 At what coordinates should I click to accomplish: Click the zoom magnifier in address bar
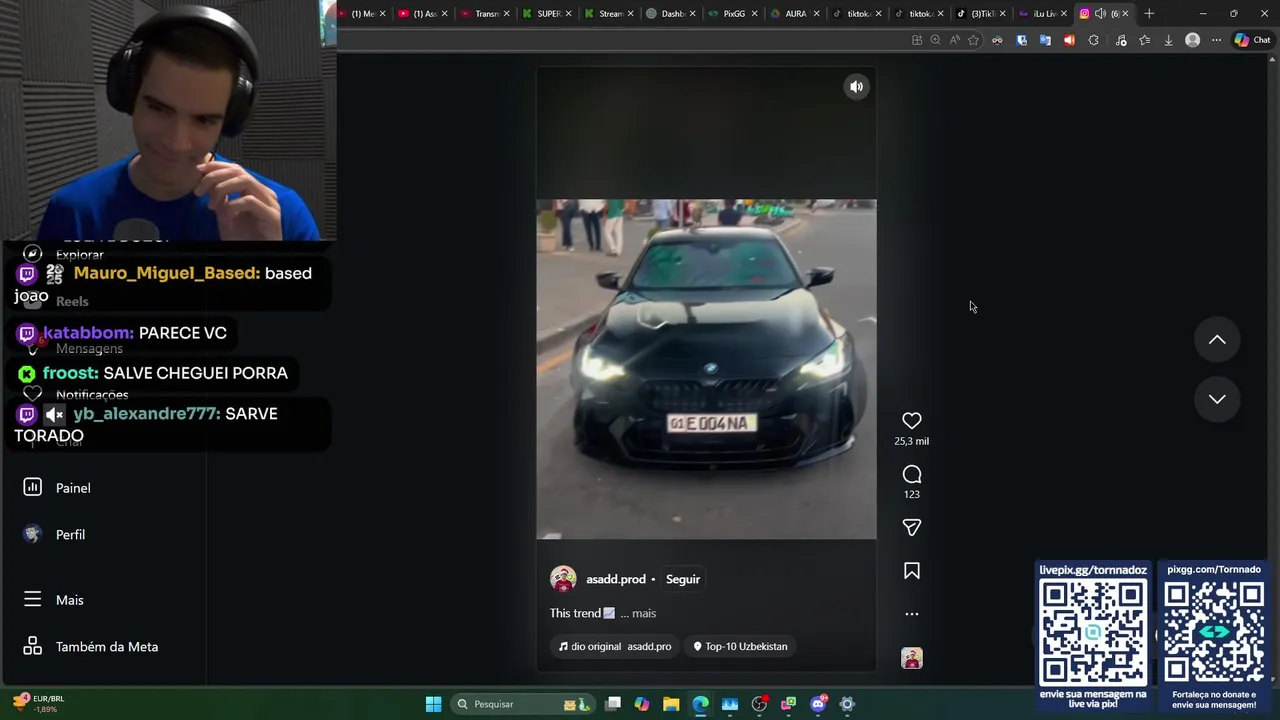[935, 40]
